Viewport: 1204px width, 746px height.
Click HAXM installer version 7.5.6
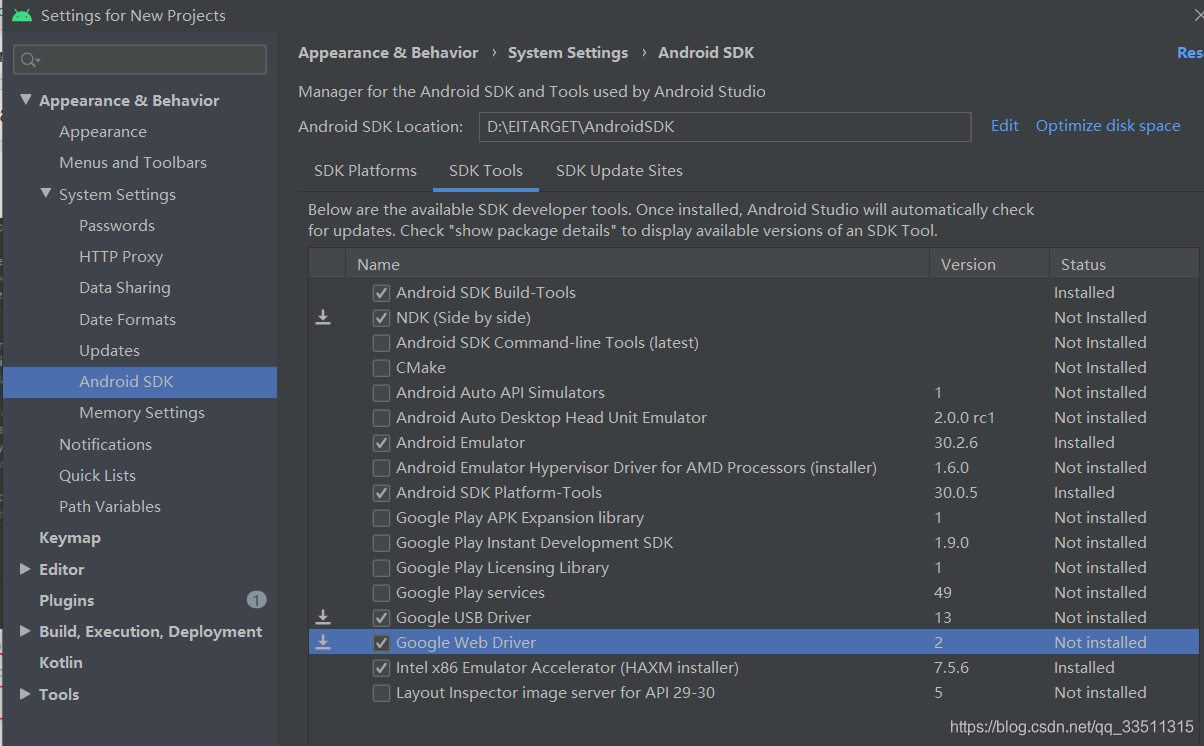[x=951, y=668]
